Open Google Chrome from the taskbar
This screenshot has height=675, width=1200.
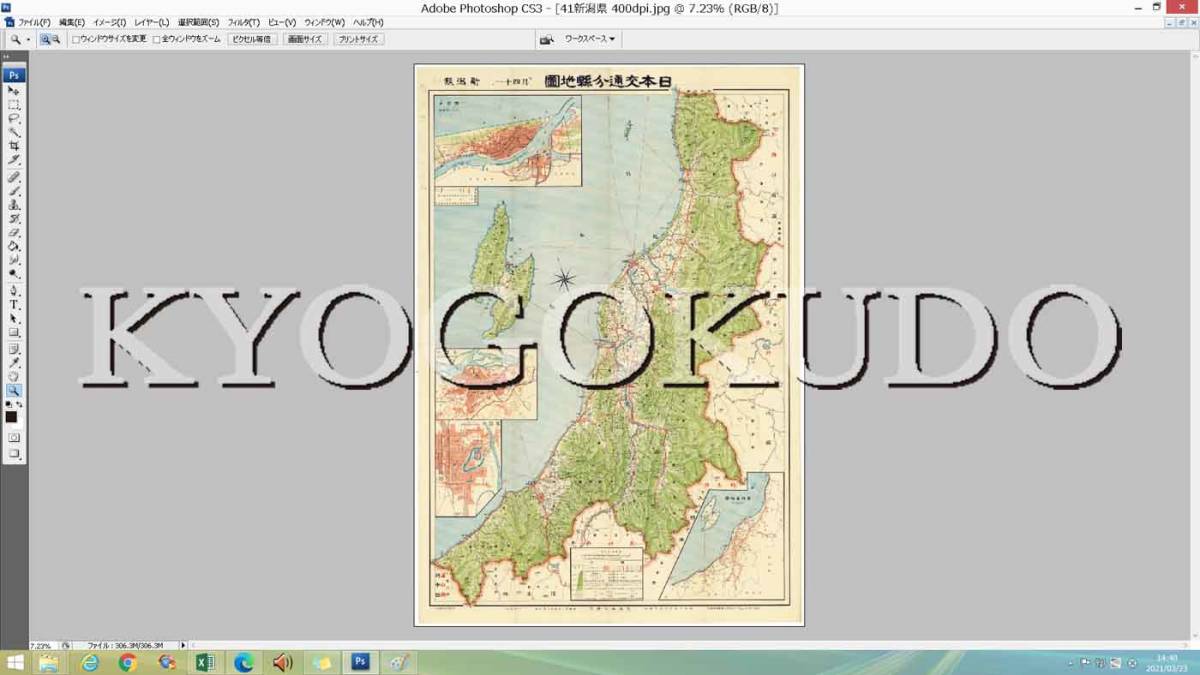click(128, 662)
